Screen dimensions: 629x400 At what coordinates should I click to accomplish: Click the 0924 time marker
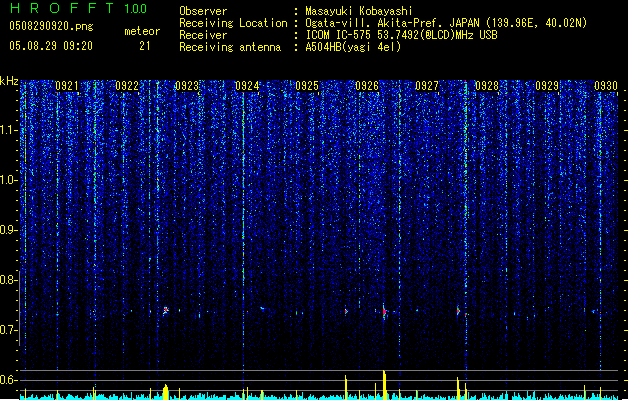(247, 86)
